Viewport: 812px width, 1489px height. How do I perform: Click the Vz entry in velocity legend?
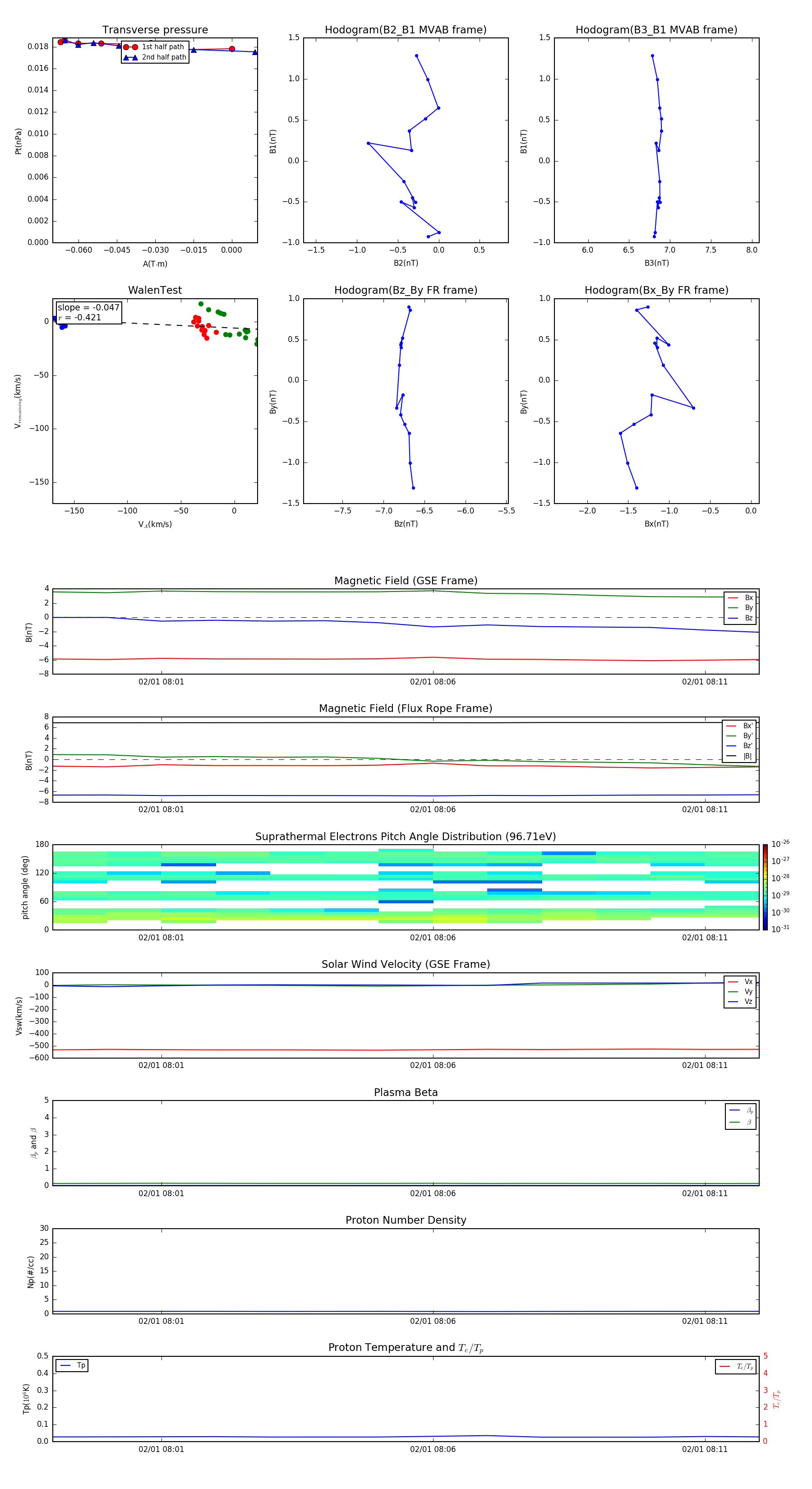click(740, 1001)
